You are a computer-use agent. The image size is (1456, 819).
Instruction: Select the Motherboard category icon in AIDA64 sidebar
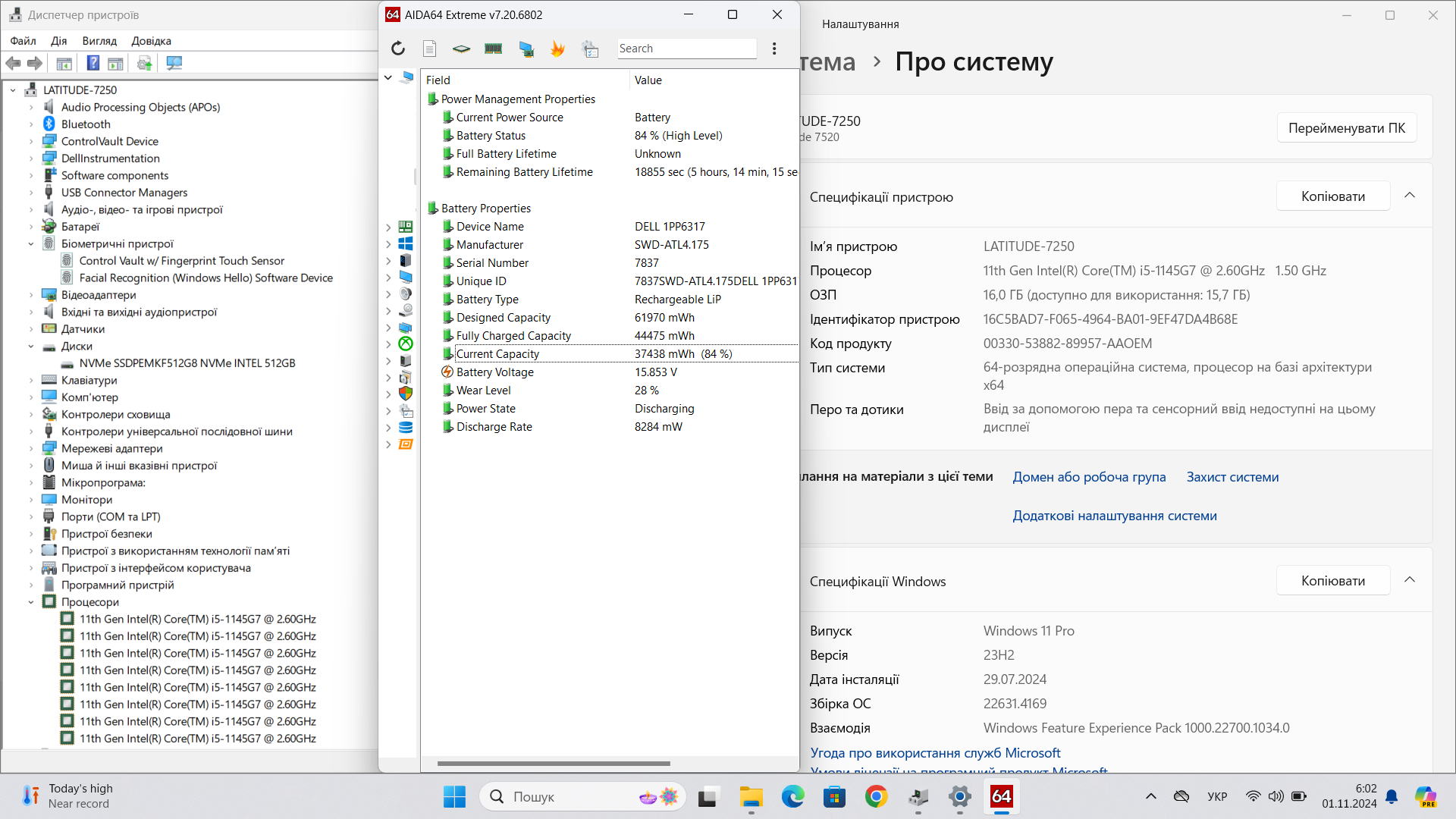[x=406, y=227]
